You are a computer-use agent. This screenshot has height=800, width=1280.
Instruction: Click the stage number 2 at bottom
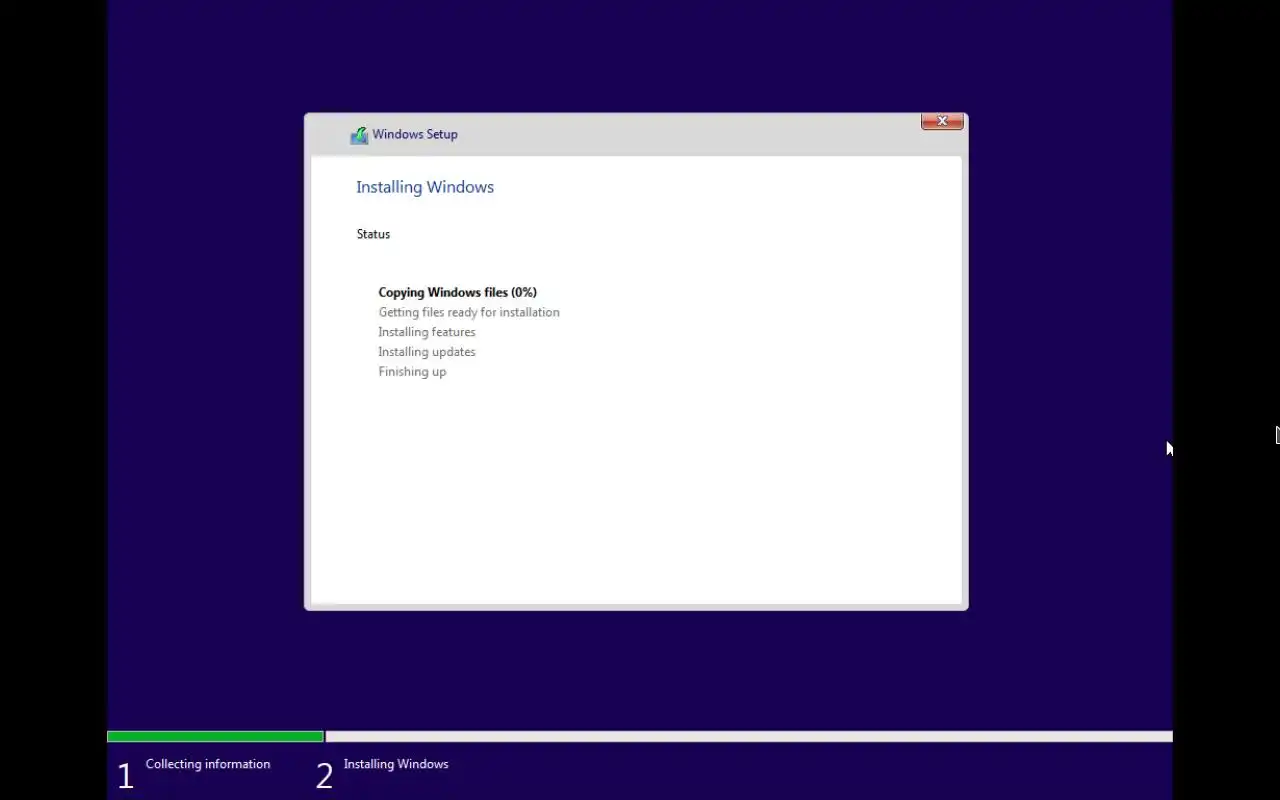pyautogui.click(x=324, y=776)
